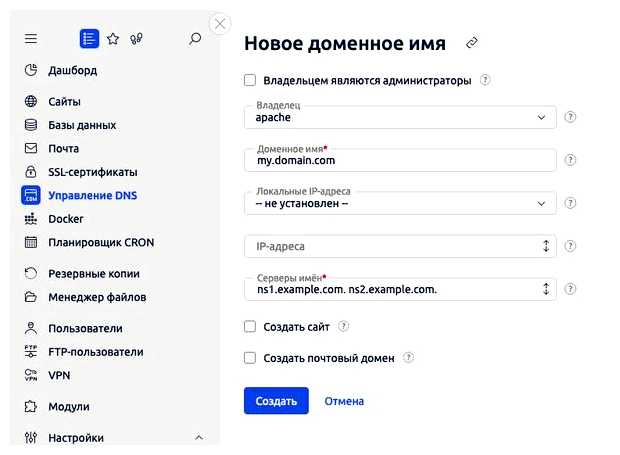
Task: Open help for Серверы имён field
Action: coord(570,289)
